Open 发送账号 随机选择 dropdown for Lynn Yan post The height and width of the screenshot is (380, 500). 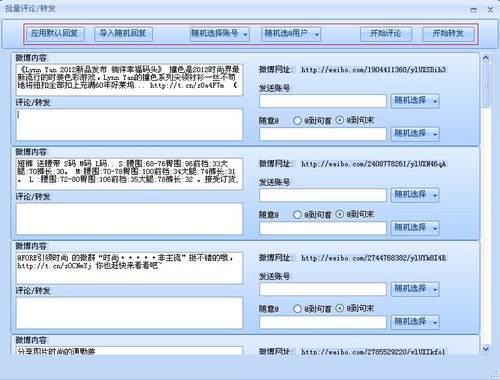tap(415, 101)
